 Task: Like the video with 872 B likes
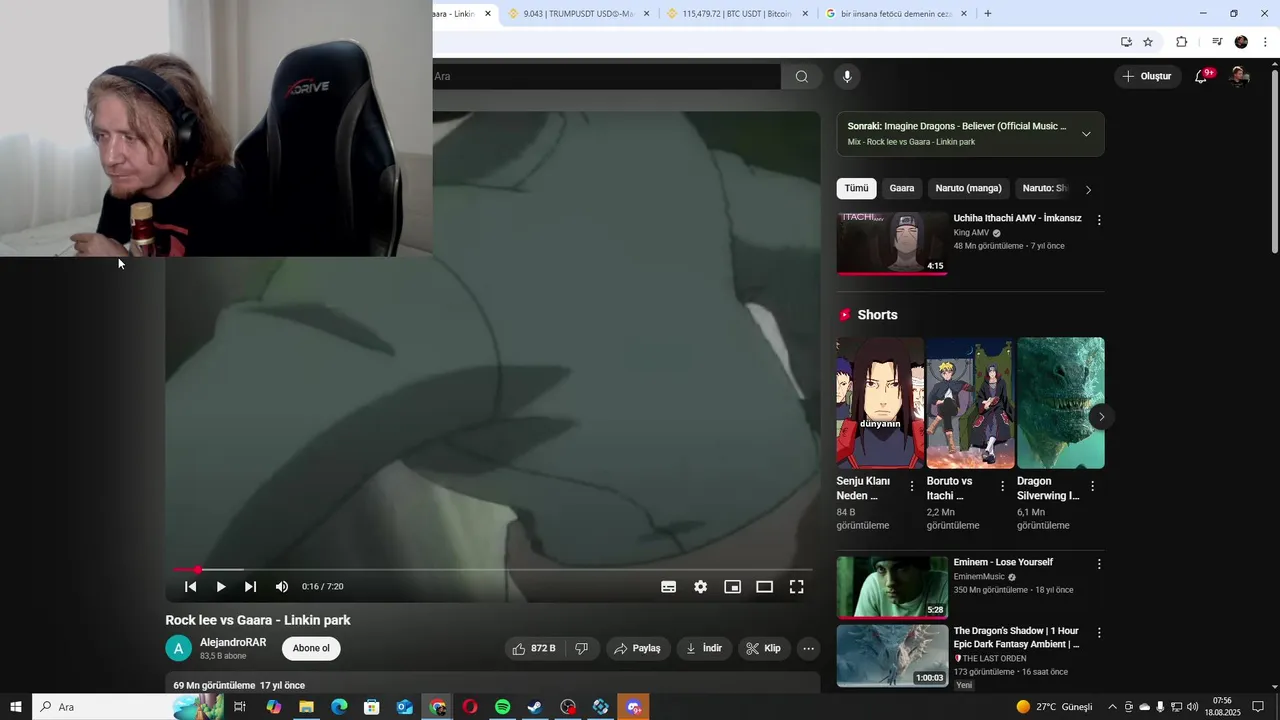click(x=534, y=648)
